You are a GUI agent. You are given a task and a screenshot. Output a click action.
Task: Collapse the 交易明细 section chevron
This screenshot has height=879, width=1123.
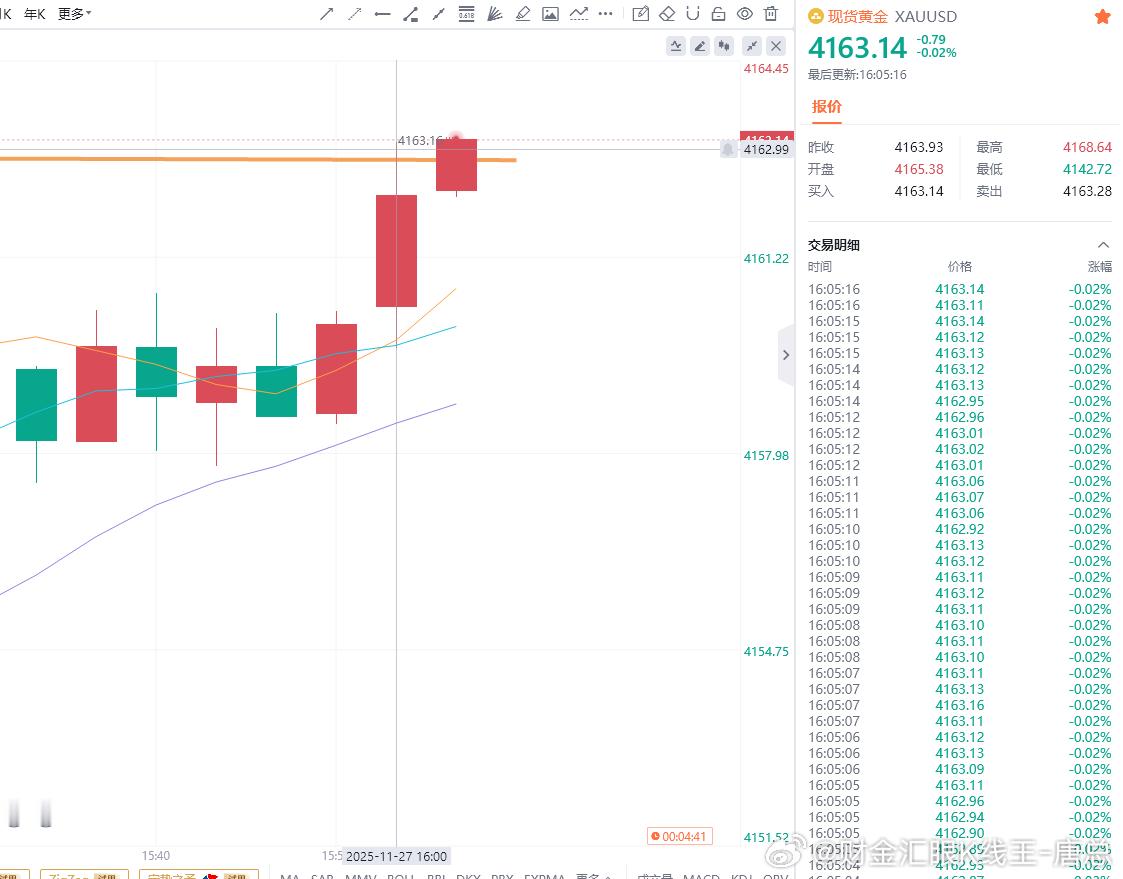(x=1103, y=244)
